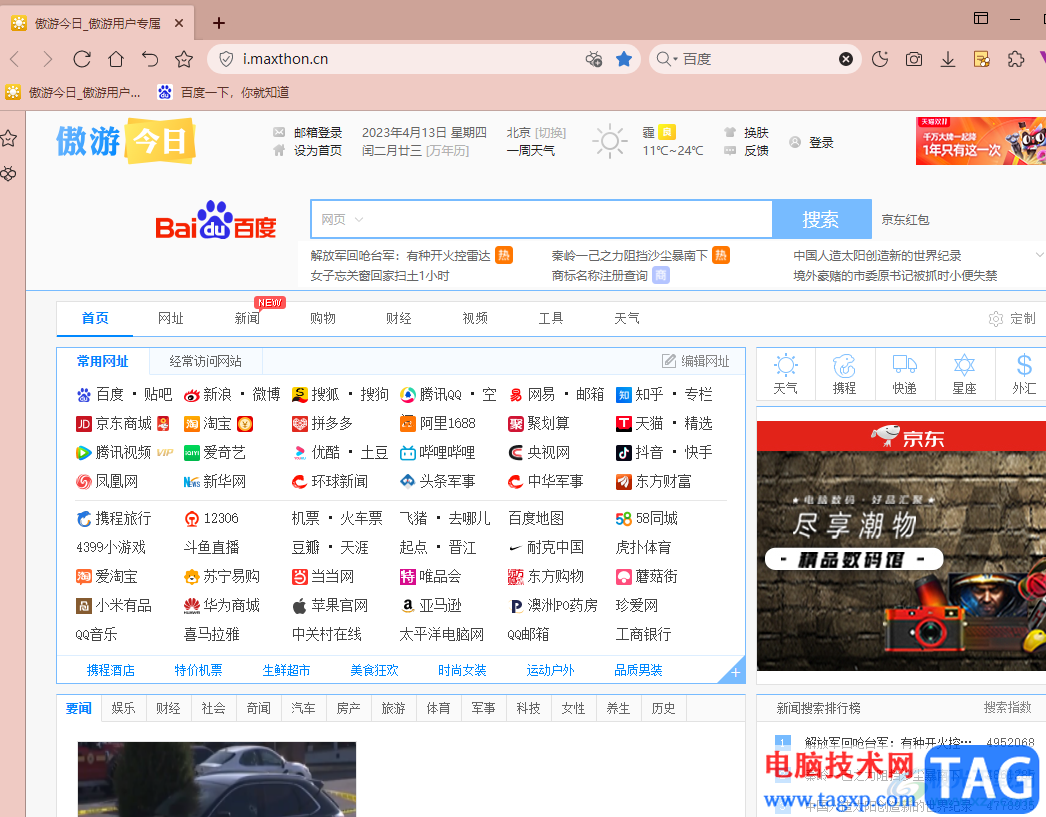Click the browser forward arrow

(47, 59)
